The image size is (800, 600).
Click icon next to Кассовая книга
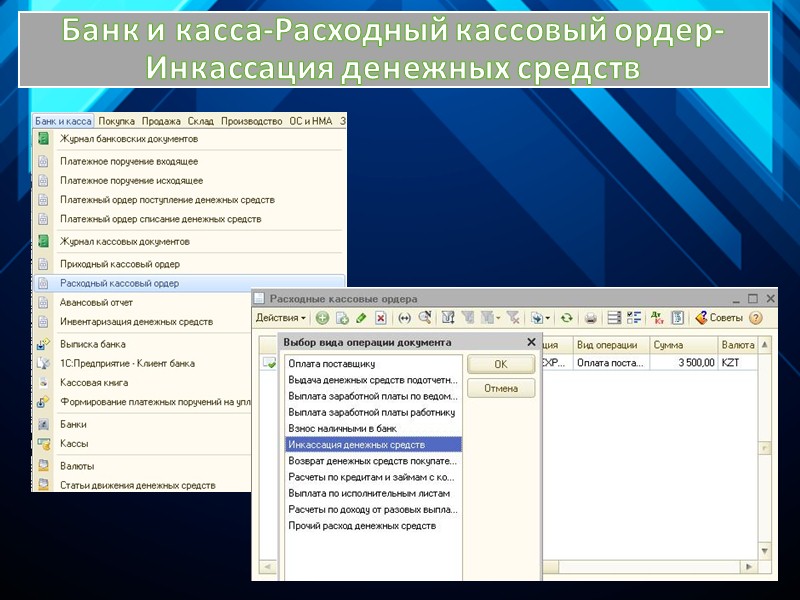coord(43,383)
